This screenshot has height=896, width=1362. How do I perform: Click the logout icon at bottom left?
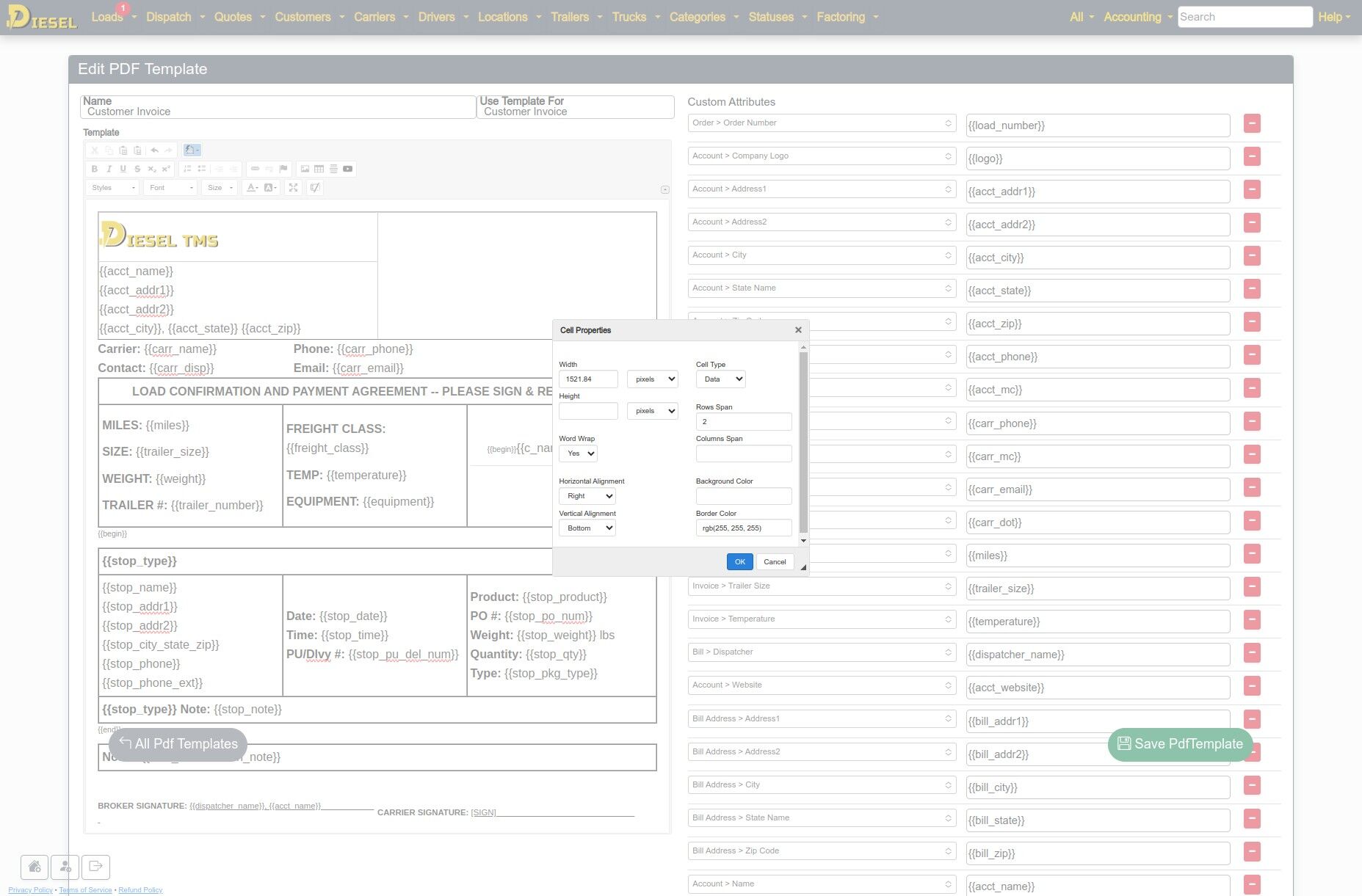coord(95,867)
